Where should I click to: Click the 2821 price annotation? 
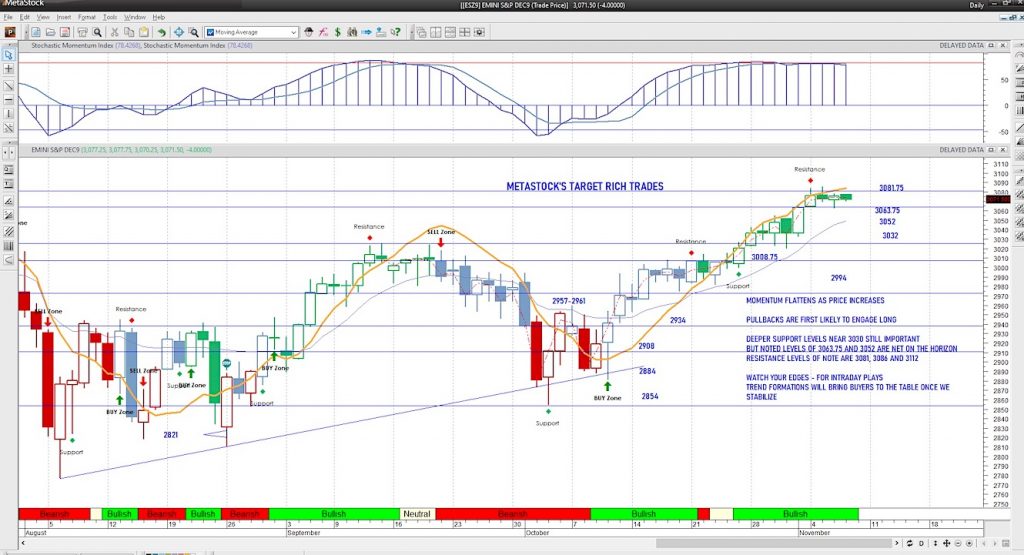tap(170, 435)
